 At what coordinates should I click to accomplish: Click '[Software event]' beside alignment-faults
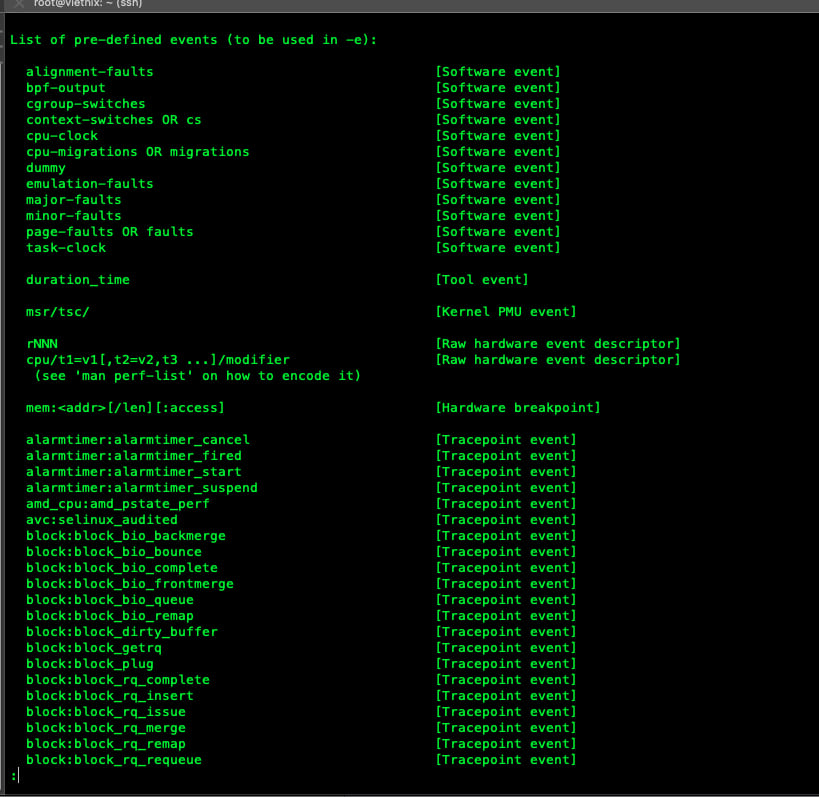pyautogui.click(x=498, y=72)
